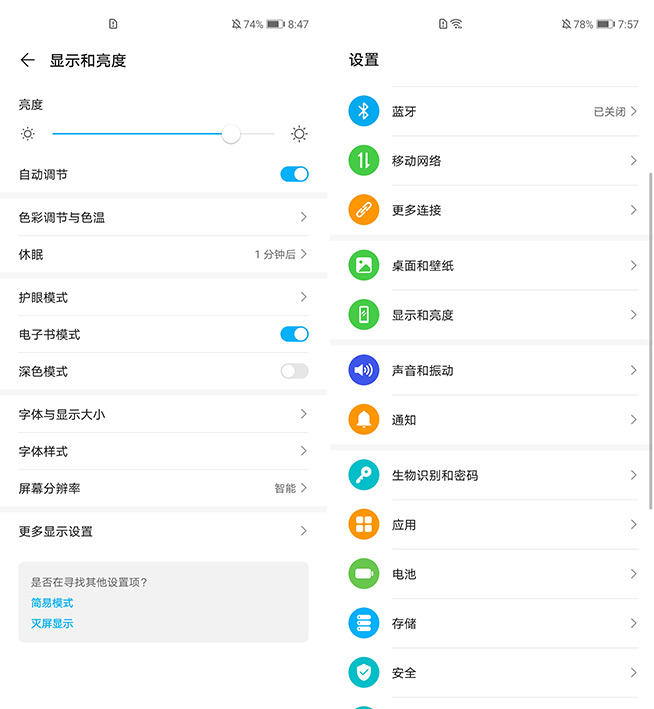Enable the 深色模式 dark mode switch
Screen dimensions: 654x709
click(x=294, y=371)
